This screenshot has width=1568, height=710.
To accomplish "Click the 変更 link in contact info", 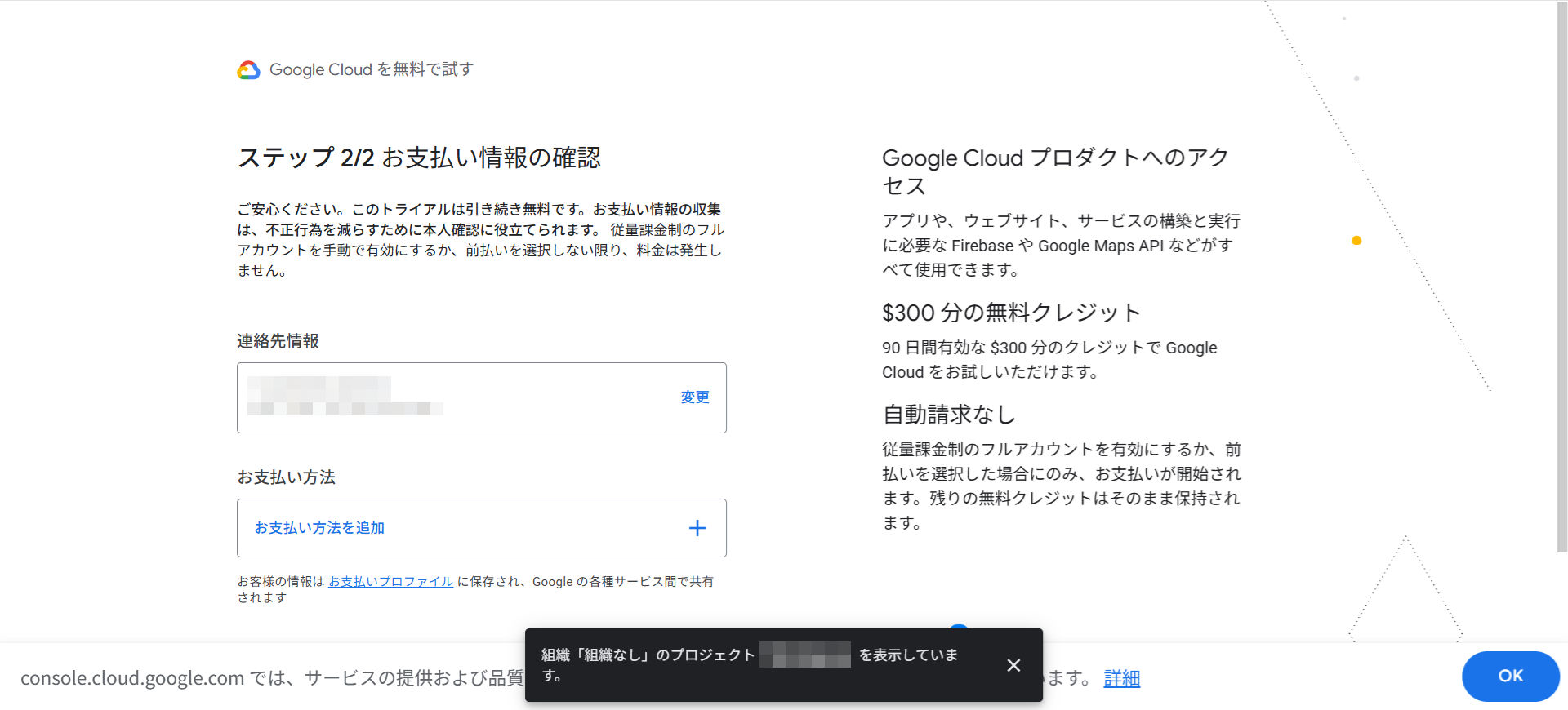I will (x=695, y=397).
